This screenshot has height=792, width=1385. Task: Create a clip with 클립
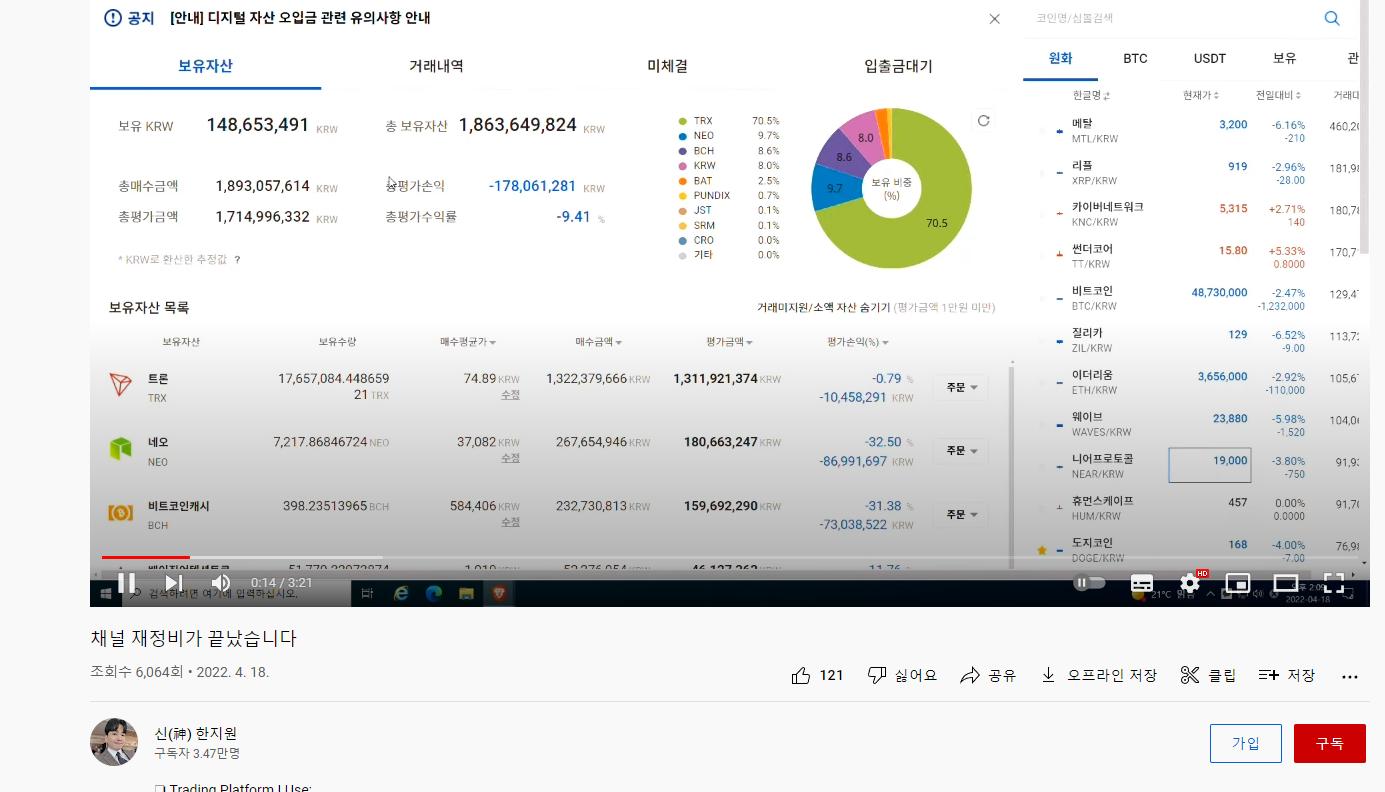click(1208, 675)
